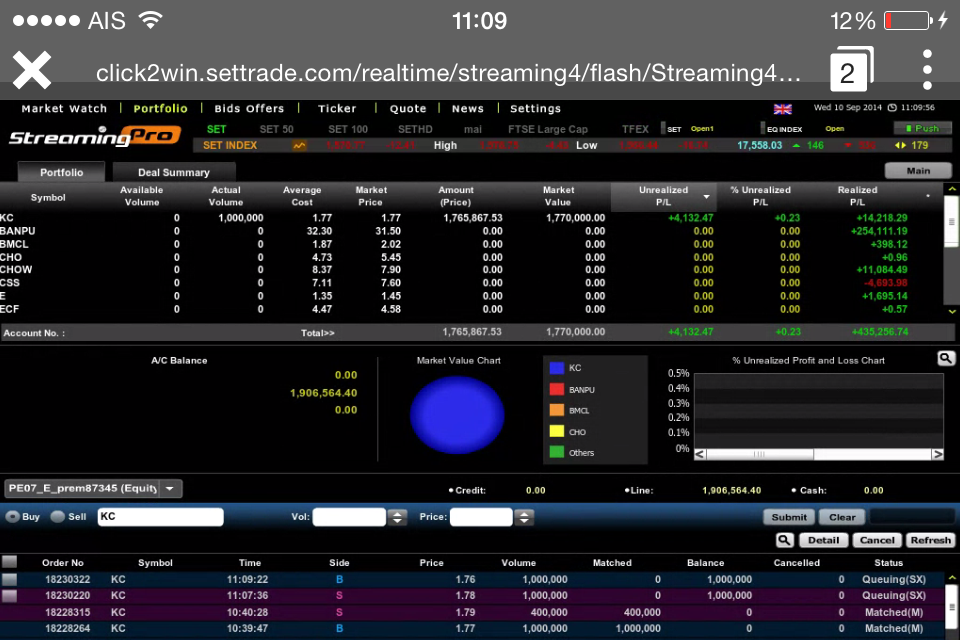Open the Portfolio menu item
The width and height of the screenshot is (960, 640).
click(x=160, y=108)
